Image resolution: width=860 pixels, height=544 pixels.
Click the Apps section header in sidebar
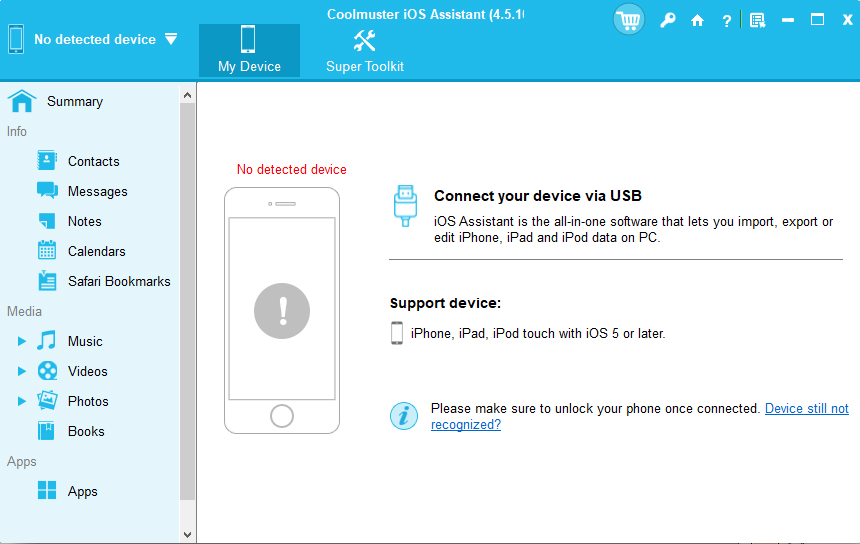coord(21,462)
